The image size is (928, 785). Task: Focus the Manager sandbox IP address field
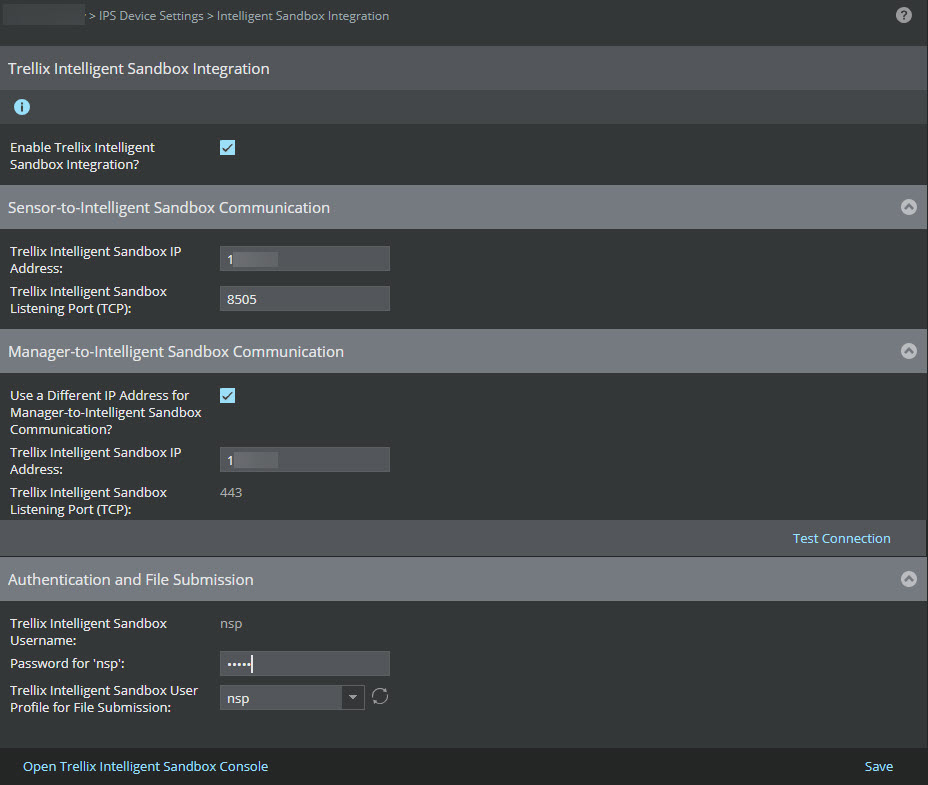tap(305, 460)
